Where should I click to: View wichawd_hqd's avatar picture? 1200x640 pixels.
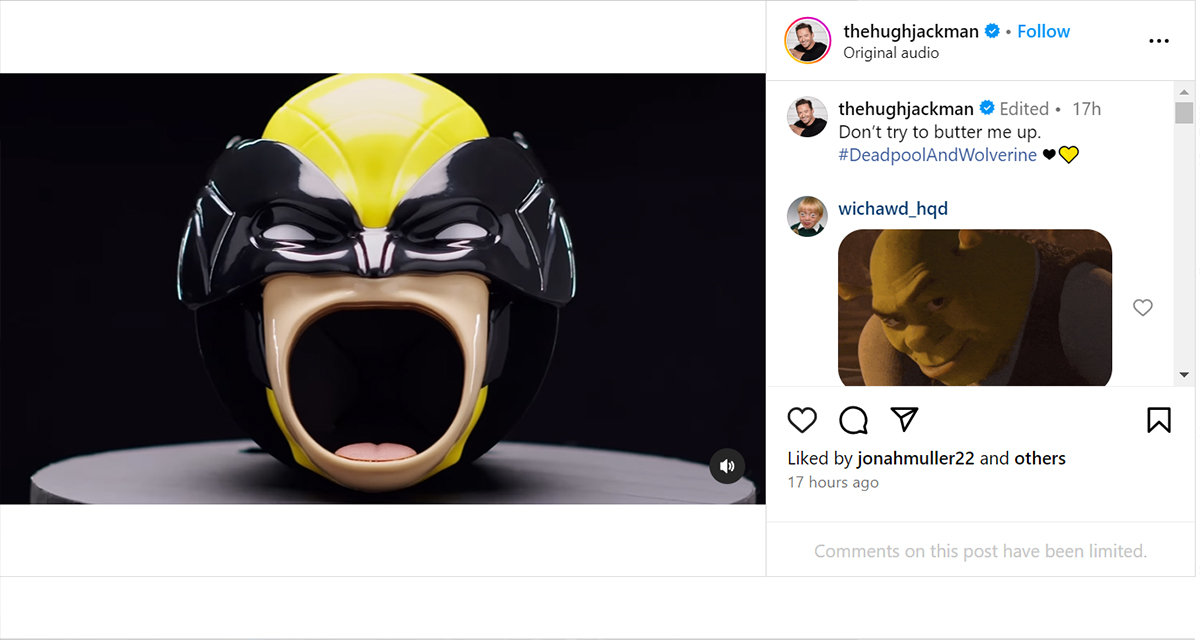[x=807, y=216]
